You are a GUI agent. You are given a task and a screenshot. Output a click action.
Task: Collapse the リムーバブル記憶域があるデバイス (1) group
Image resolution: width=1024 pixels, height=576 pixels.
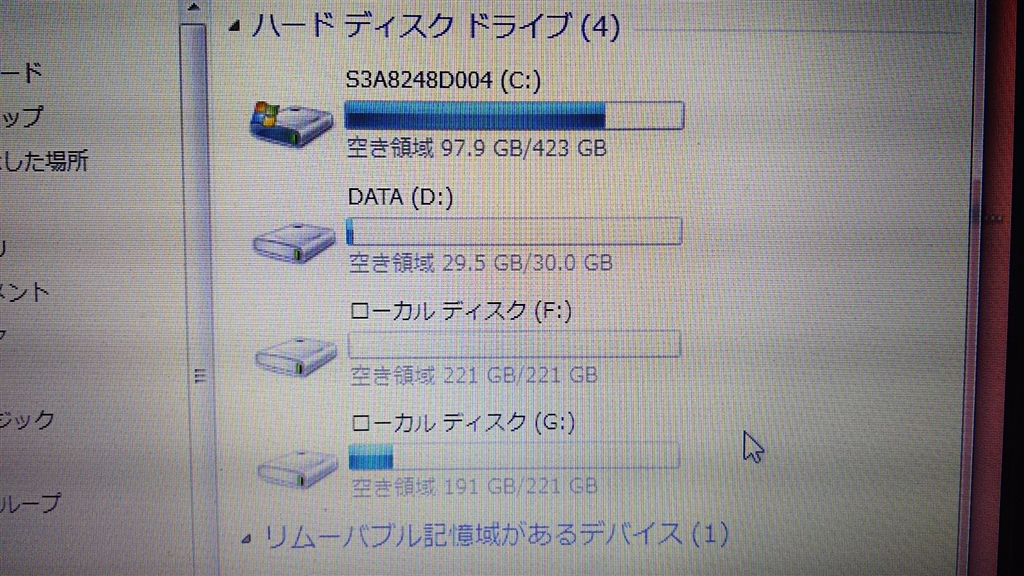246,539
